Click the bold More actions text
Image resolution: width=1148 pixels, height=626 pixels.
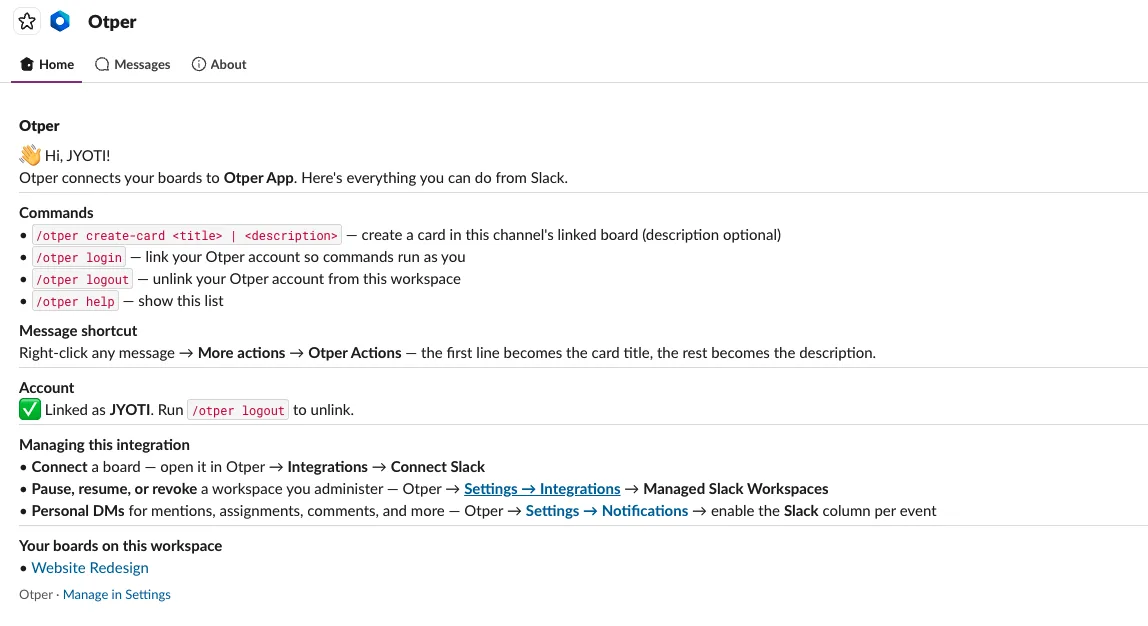tap(242, 353)
